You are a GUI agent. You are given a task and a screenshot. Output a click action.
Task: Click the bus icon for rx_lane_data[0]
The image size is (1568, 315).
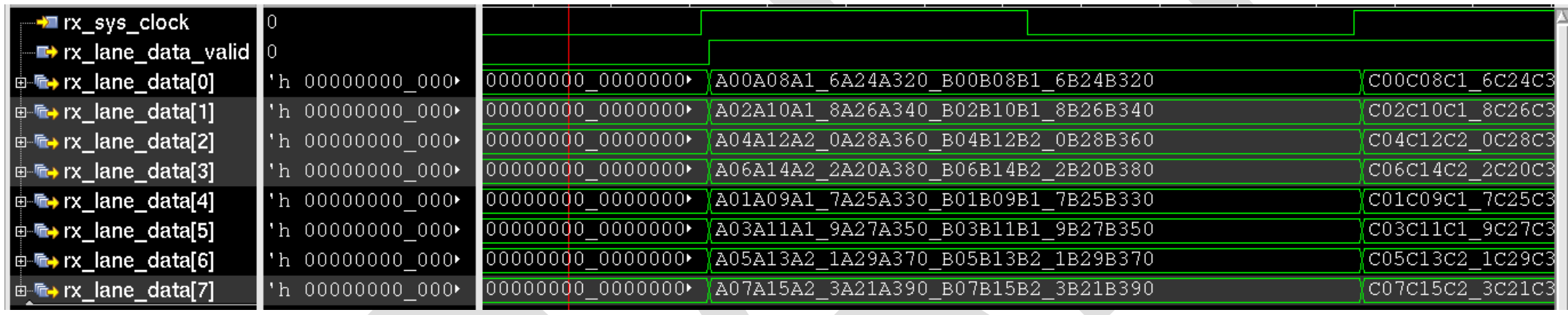tap(46, 83)
